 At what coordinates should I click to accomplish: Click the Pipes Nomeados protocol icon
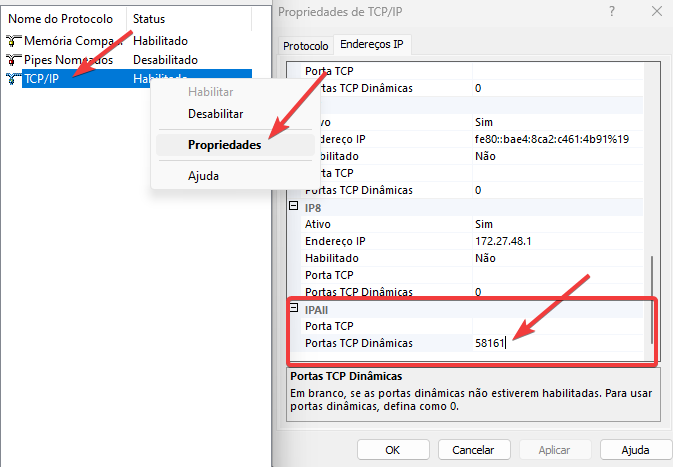point(13,60)
